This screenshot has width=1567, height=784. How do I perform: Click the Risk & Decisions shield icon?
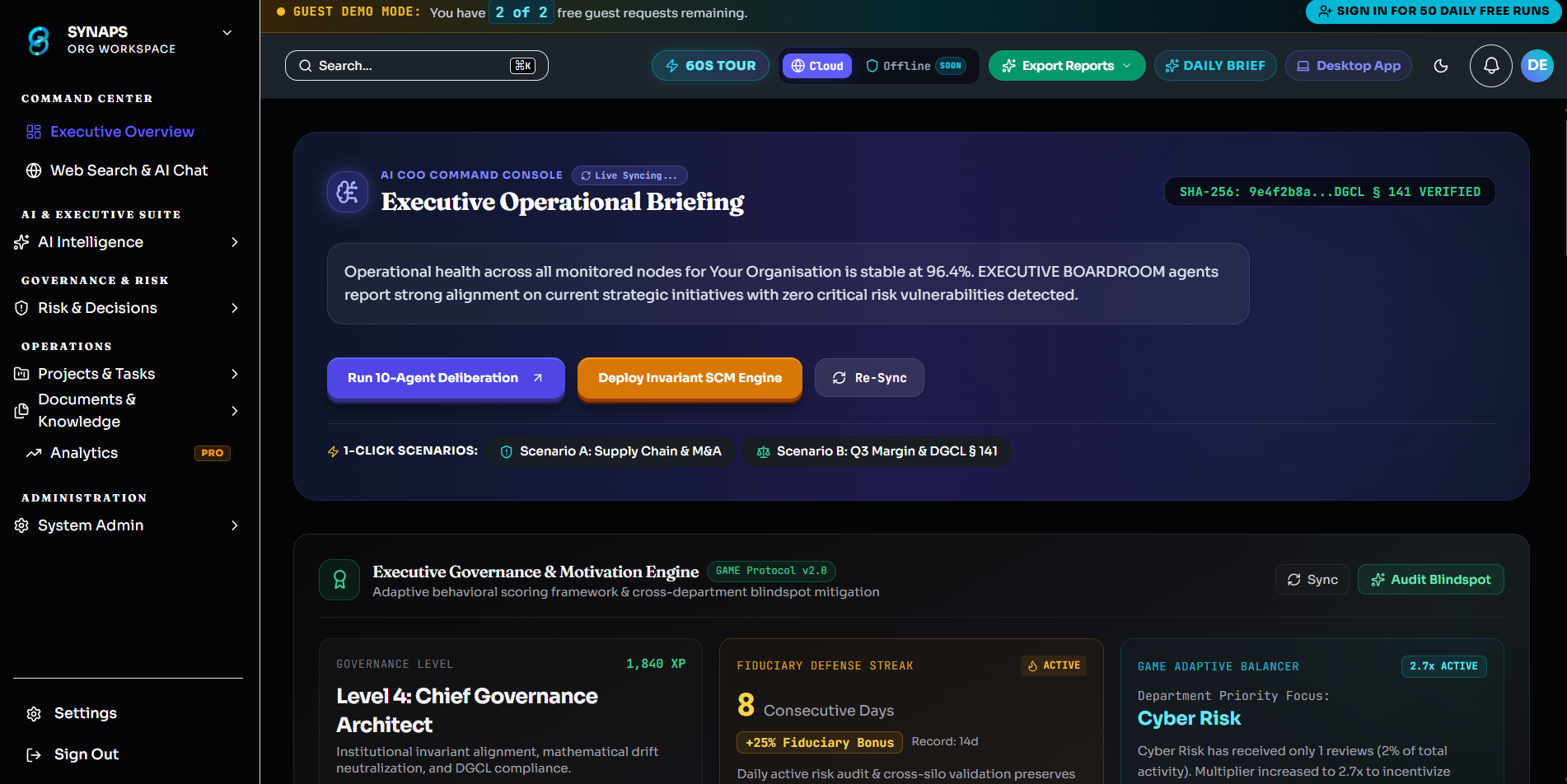(21, 308)
